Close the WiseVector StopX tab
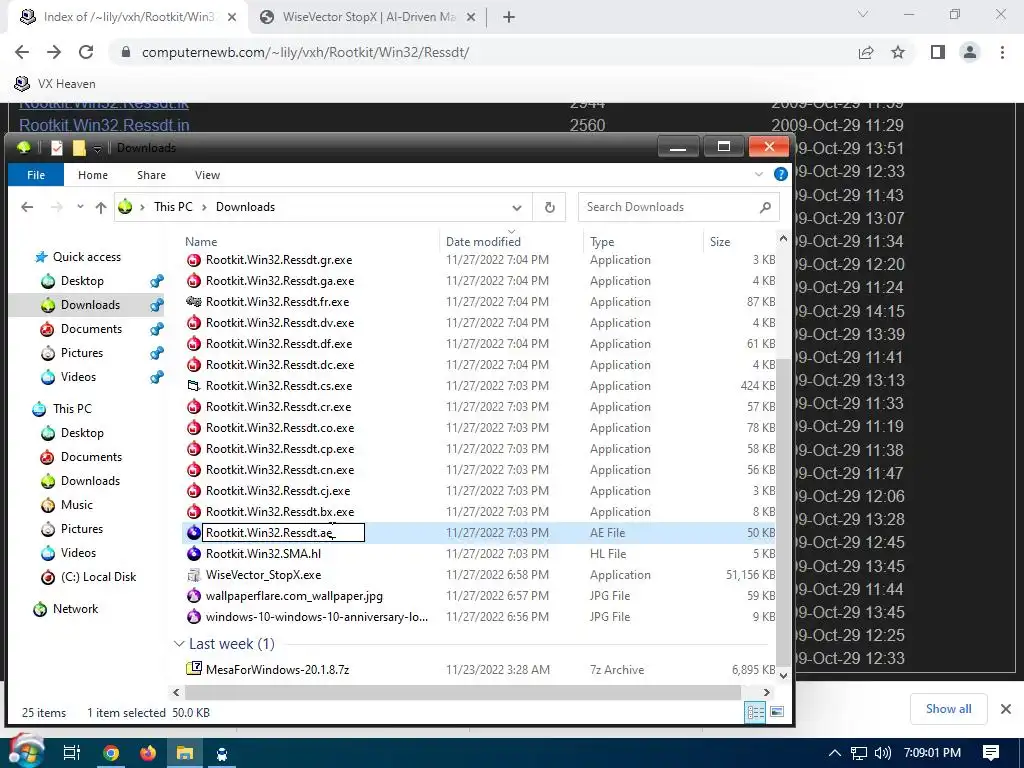Image resolution: width=1024 pixels, height=768 pixels. click(x=471, y=18)
